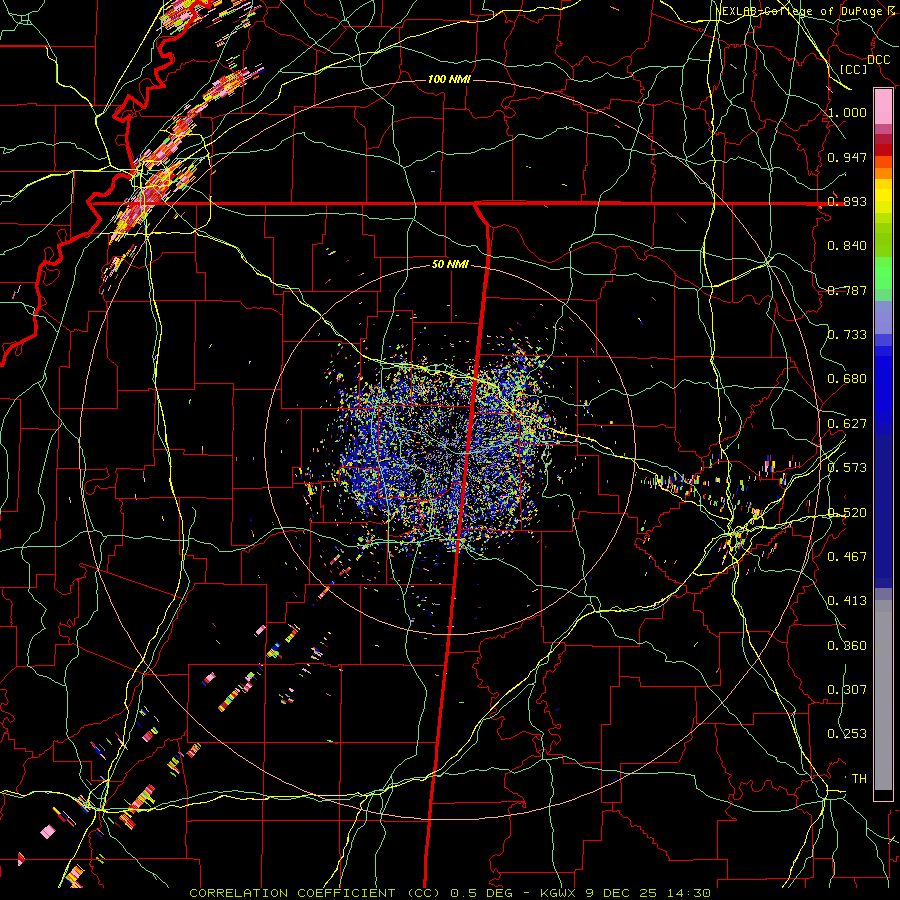
Task: Select the 0.893 legend value
Action: coord(847,201)
